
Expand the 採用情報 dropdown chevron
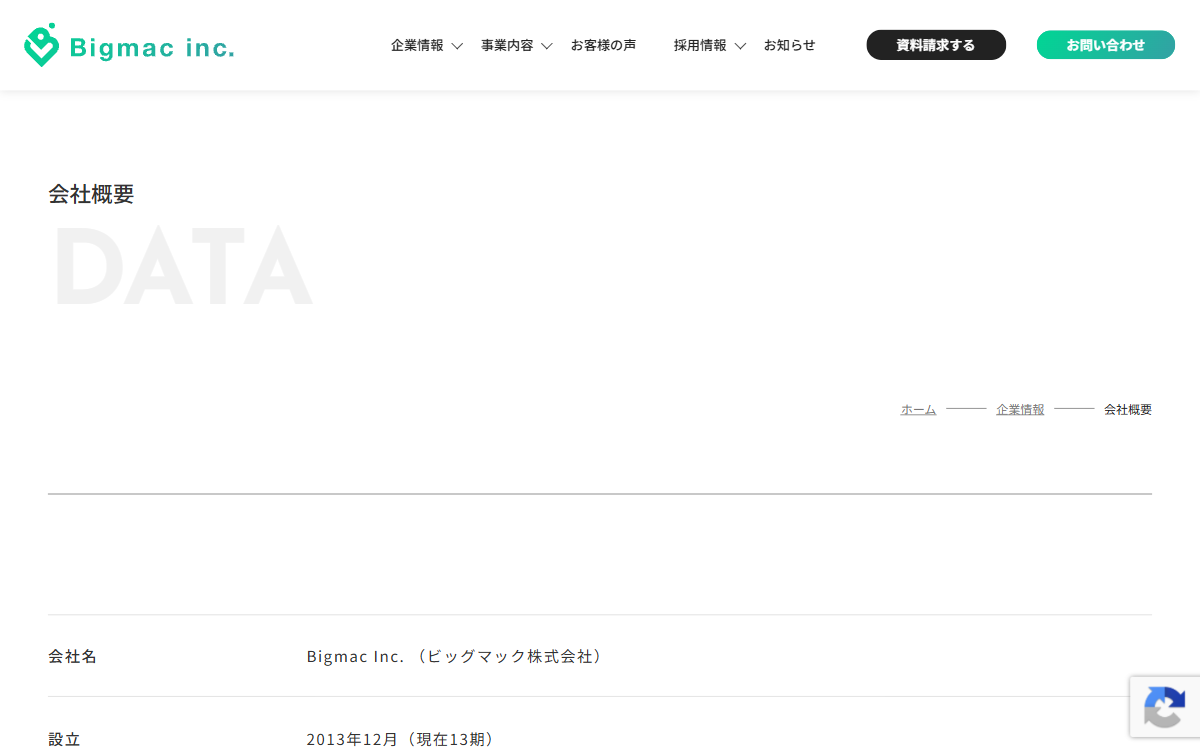coord(740,46)
